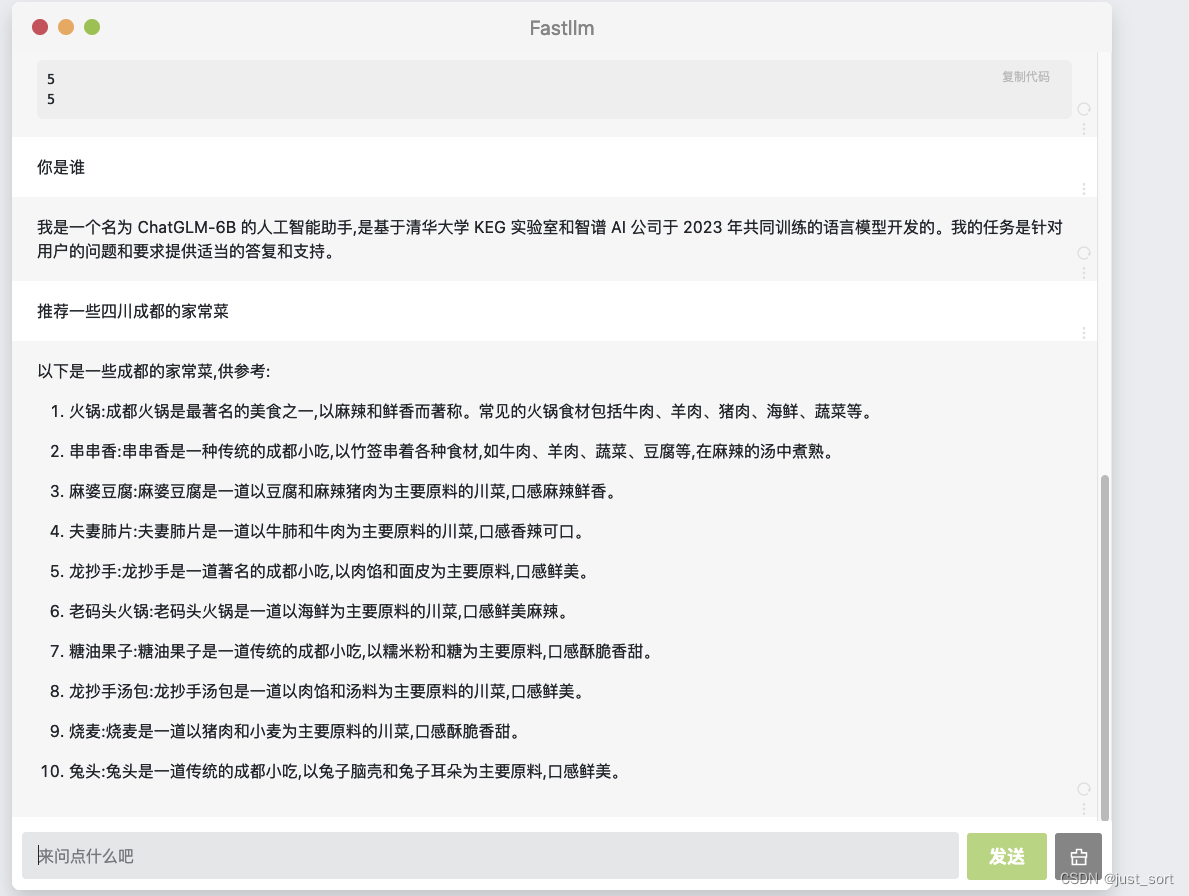Open more options for message 你是谁
Image resolution: width=1189 pixels, height=896 pixels.
click(1084, 189)
